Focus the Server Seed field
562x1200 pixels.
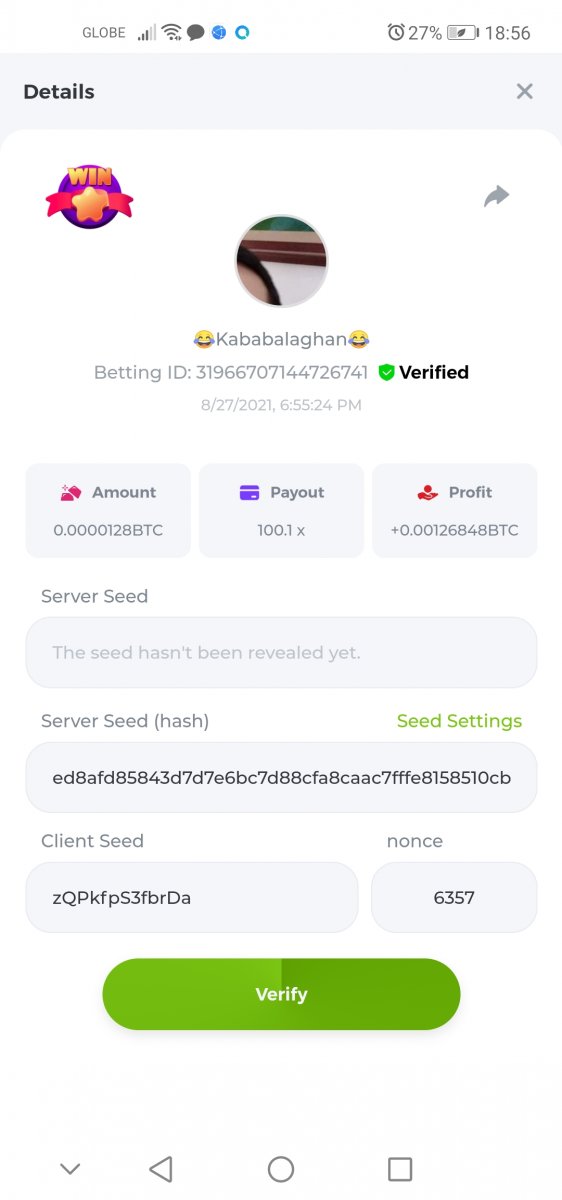[281, 652]
